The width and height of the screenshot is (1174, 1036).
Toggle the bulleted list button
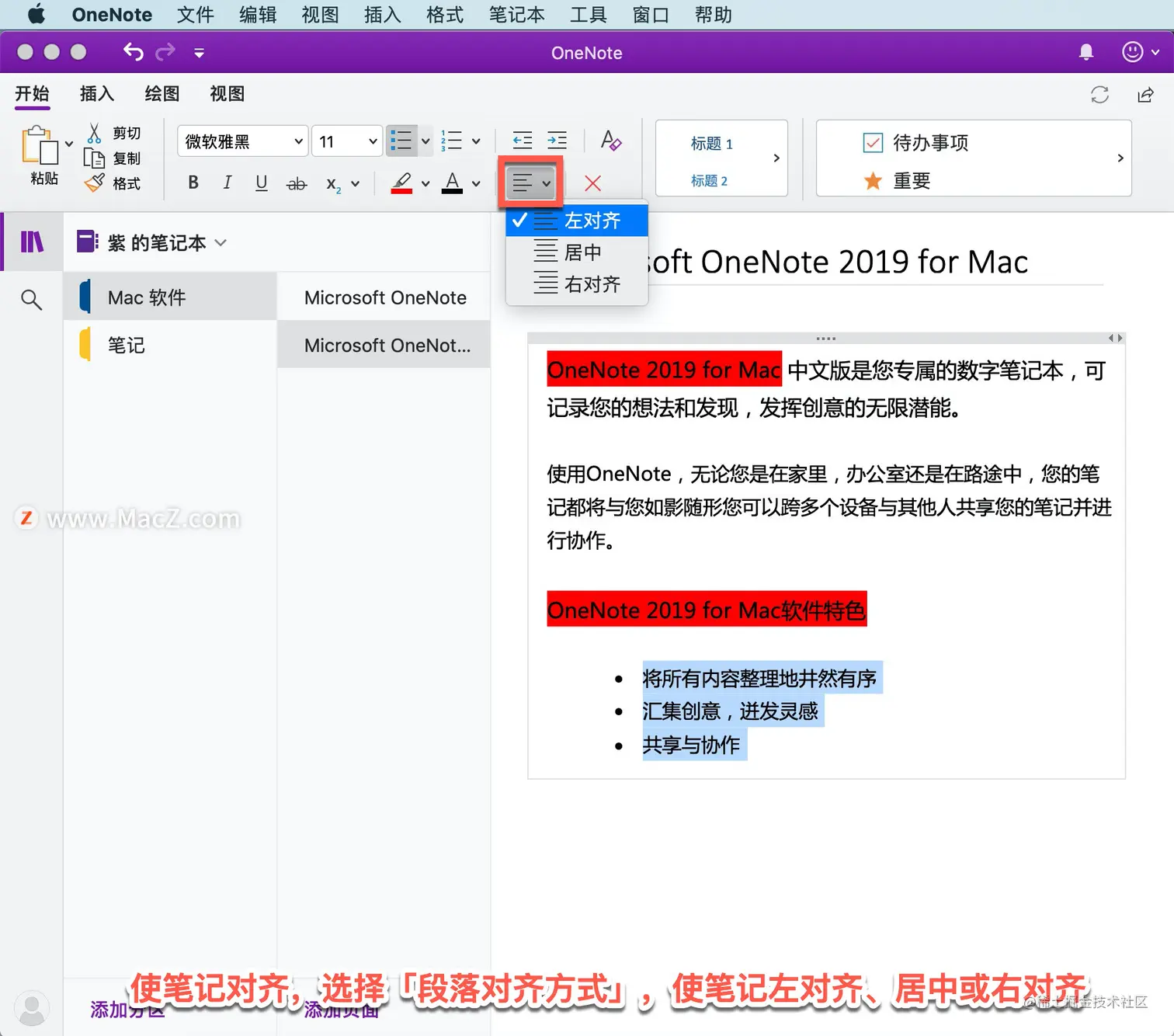pyautogui.click(x=401, y=141)
